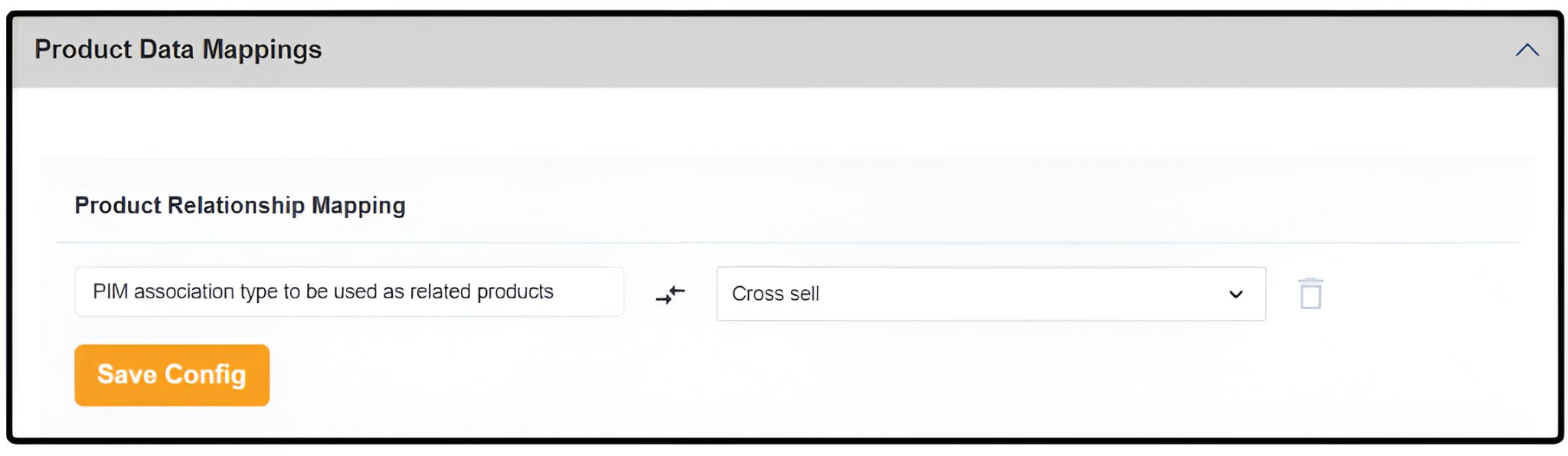Click the bidirectional mapping arrows icon

point(670,294)
